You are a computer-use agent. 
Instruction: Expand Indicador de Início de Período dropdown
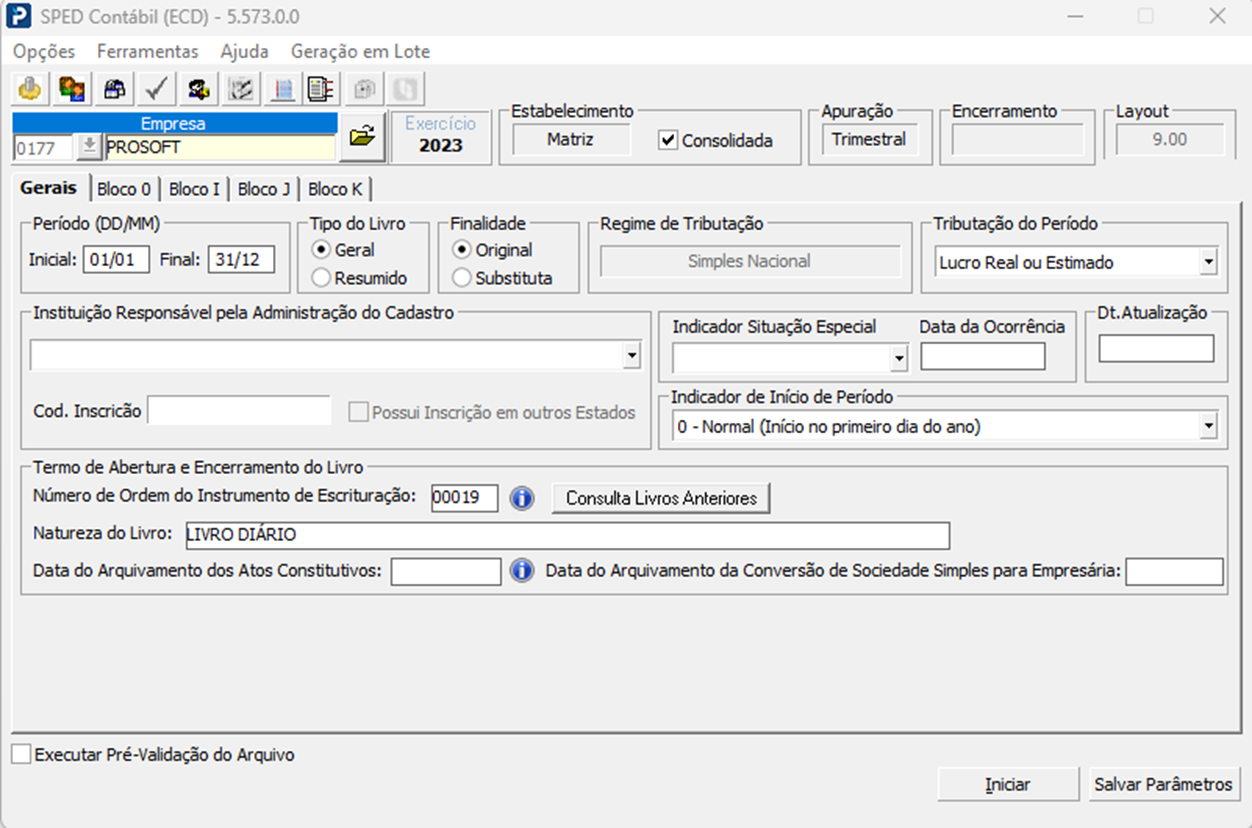point(1208,427)
